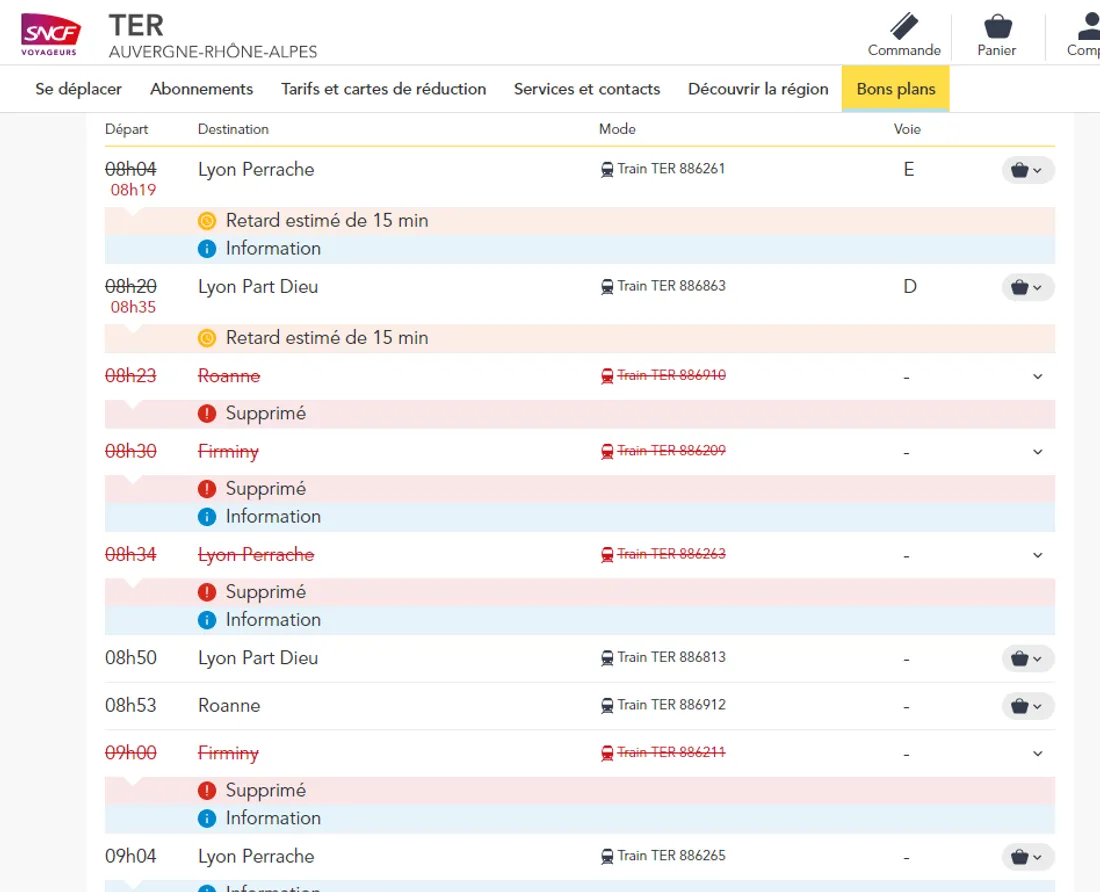The width and height of the screenshot is (1100, 892).
Task: Expand details of cancelled 08h34 Lyon Perrache train
Action: point(1037,555)
